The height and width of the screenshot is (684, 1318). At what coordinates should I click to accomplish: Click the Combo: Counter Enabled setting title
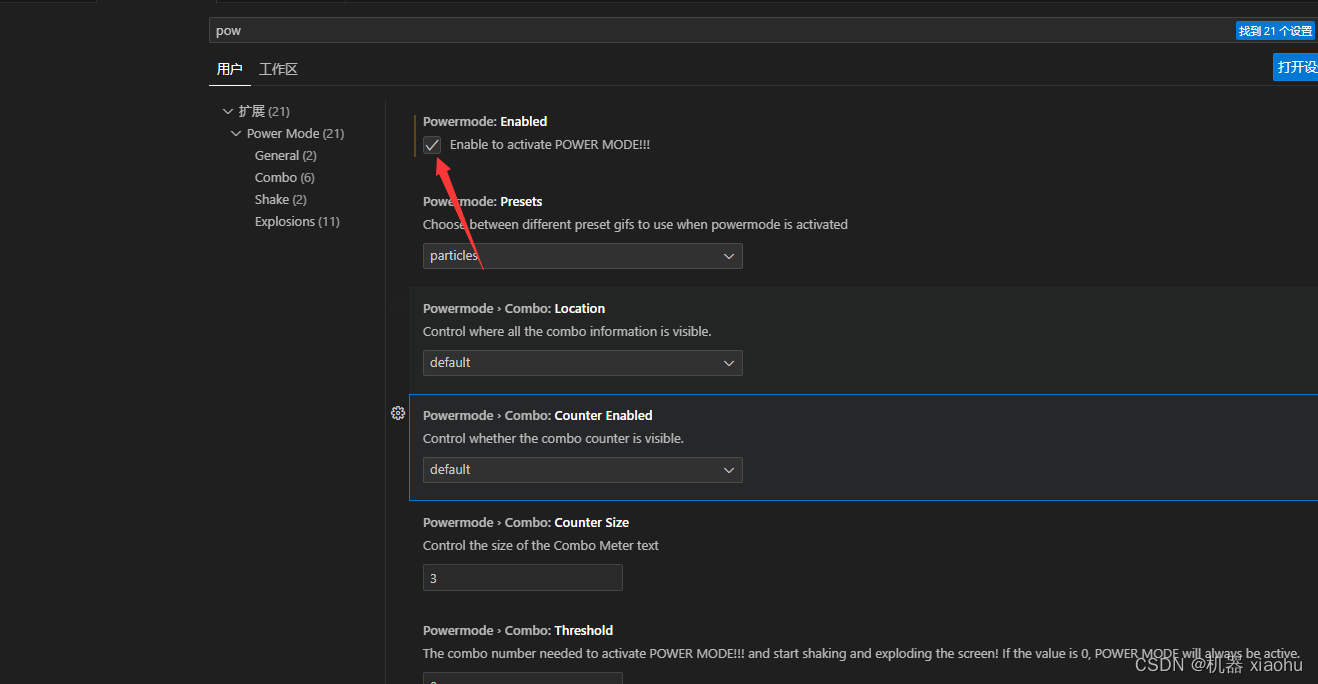[x=538, y=416]
